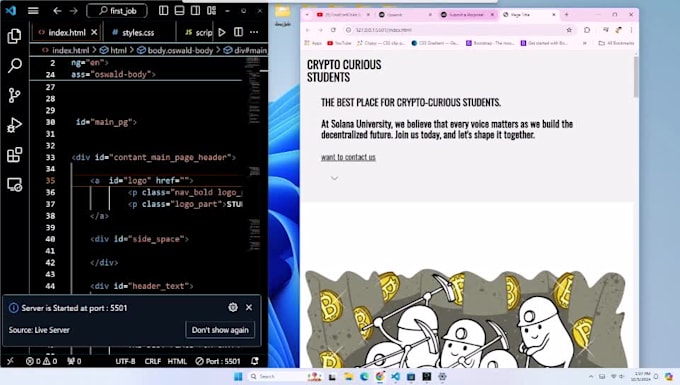Dismiss the Live Server notification

tap(249, 307)
